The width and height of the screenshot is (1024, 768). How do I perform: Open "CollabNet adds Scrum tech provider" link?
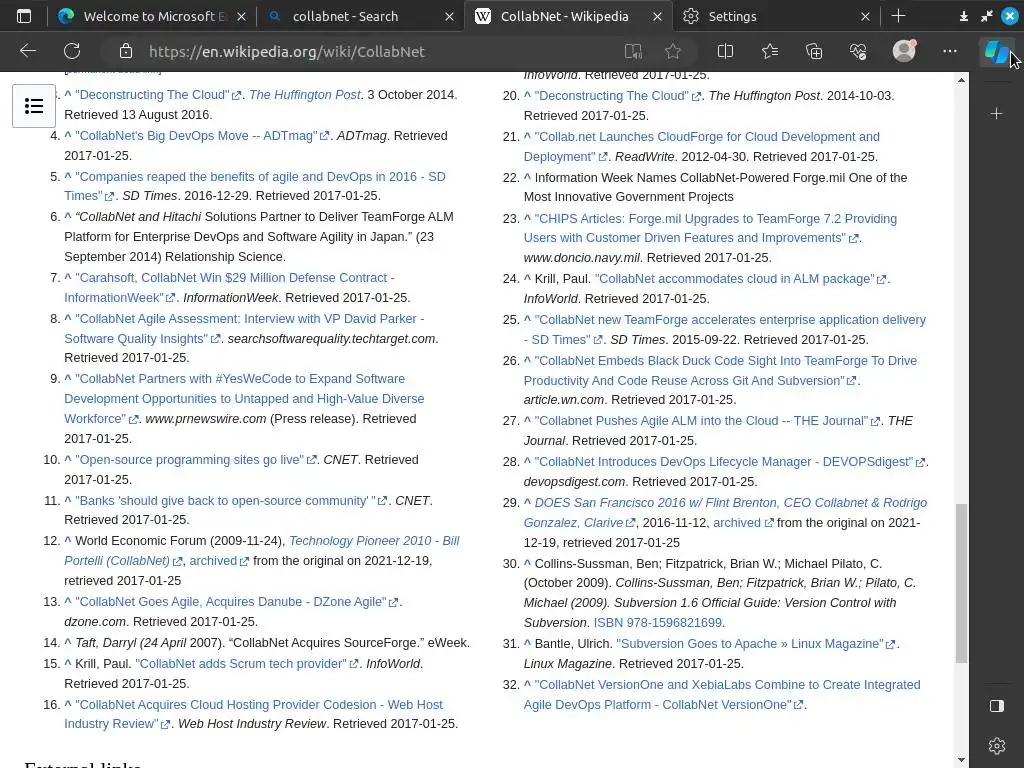coord(240,664)
